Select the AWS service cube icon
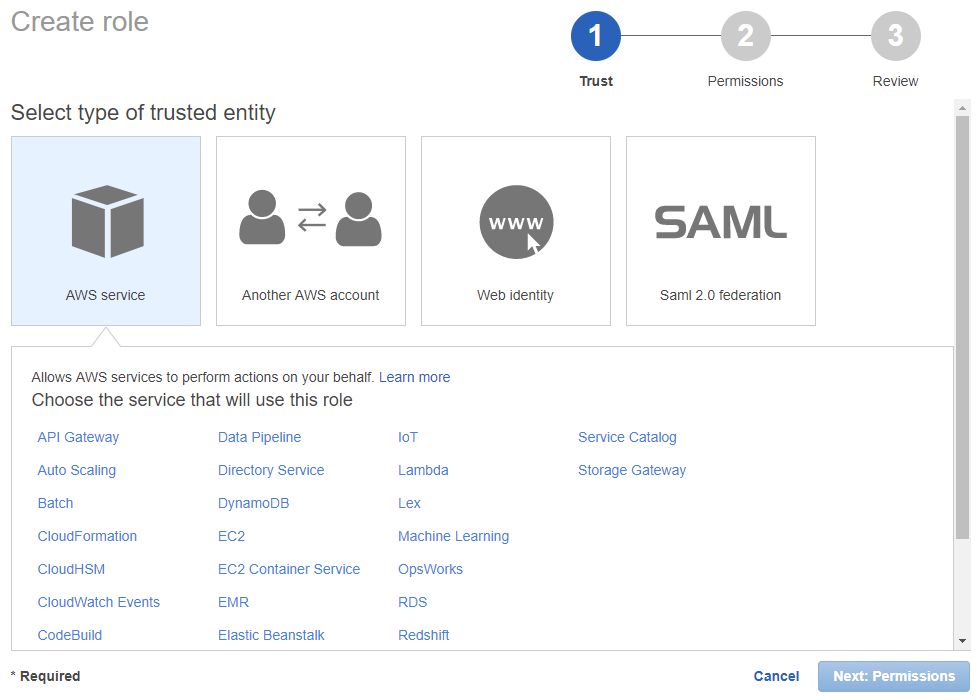This screenshot has width=979, height=700. pyautogui.click(x=107, y=222)
